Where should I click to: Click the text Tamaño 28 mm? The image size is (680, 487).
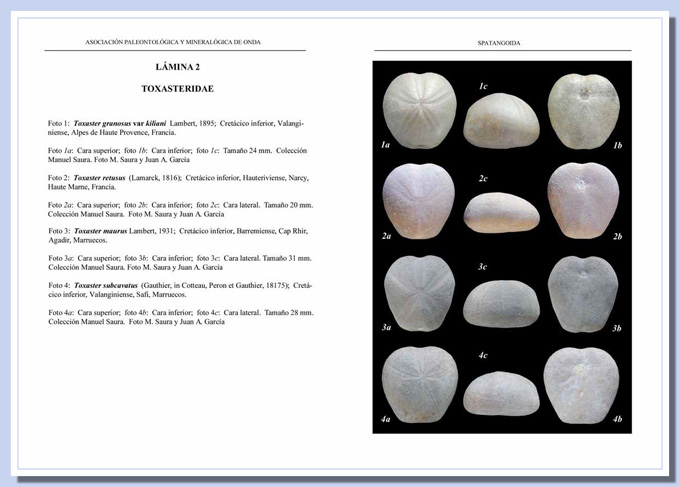click(x=289, y=312)
